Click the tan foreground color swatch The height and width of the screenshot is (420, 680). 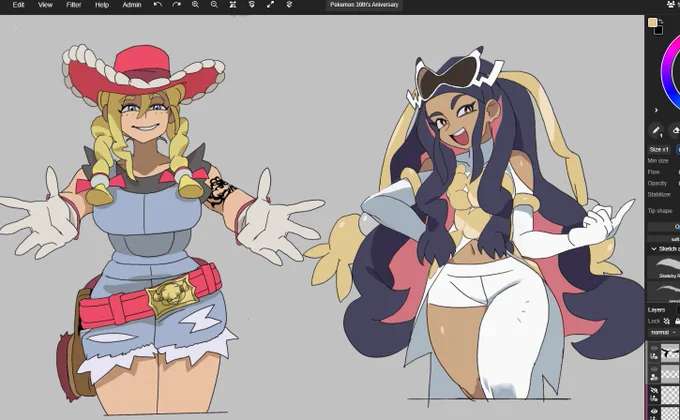pyautogui.click(x=652, y=23)
